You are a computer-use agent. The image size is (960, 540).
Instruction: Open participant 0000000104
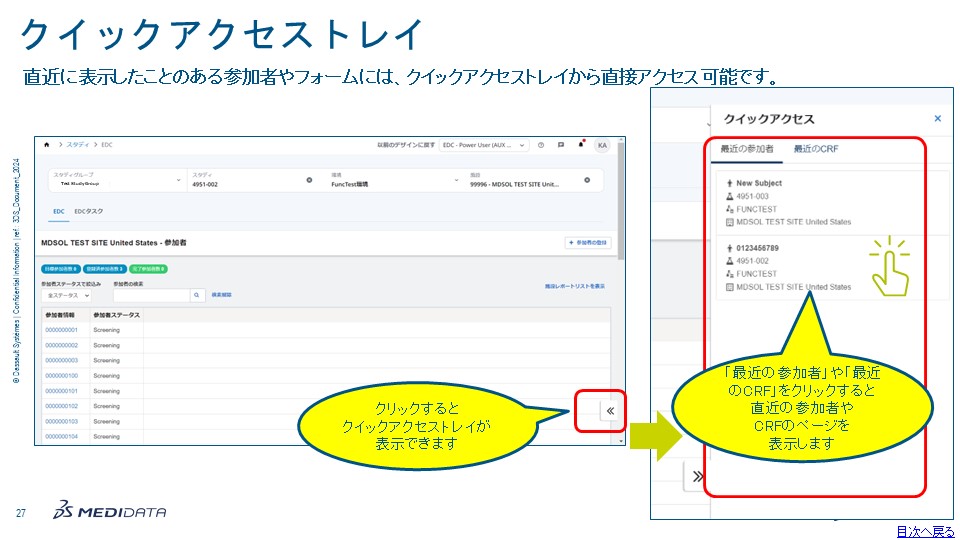[61, 437]
